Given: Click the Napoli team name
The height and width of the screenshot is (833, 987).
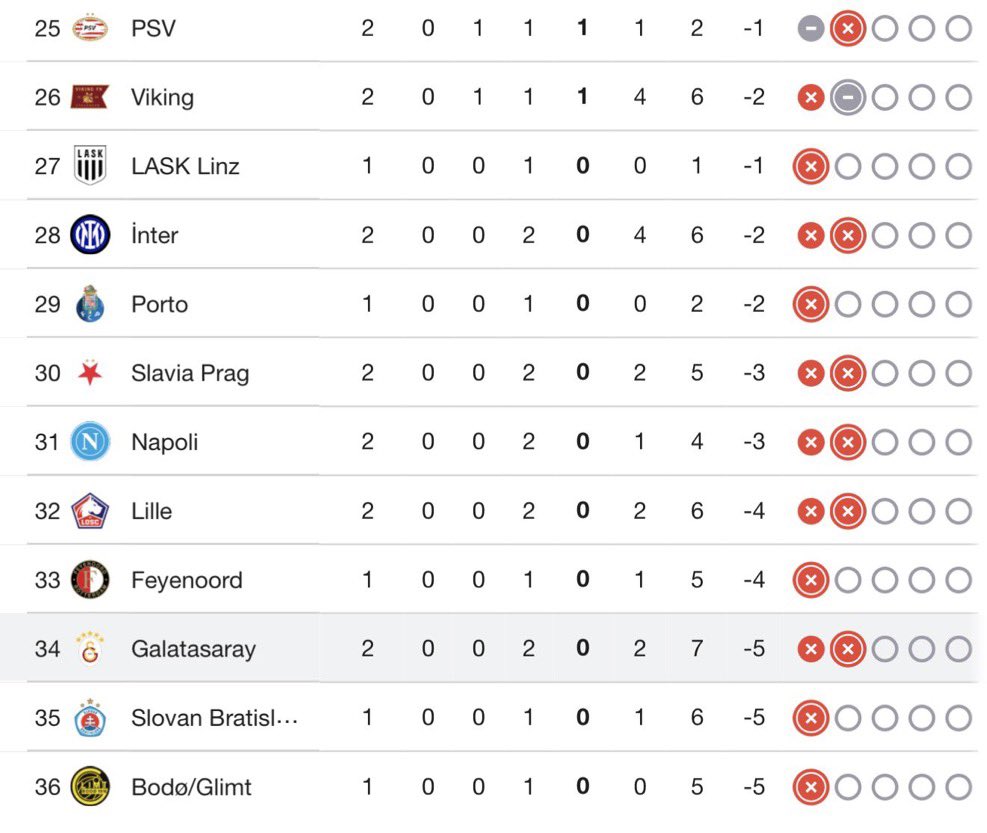Looking at the screenshot, I should pyautogui.click(x=164, y=442).
